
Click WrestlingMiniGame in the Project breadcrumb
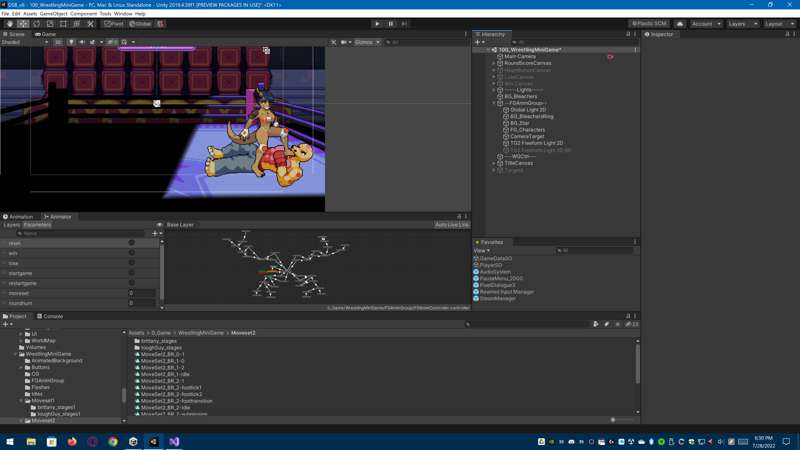201,333
